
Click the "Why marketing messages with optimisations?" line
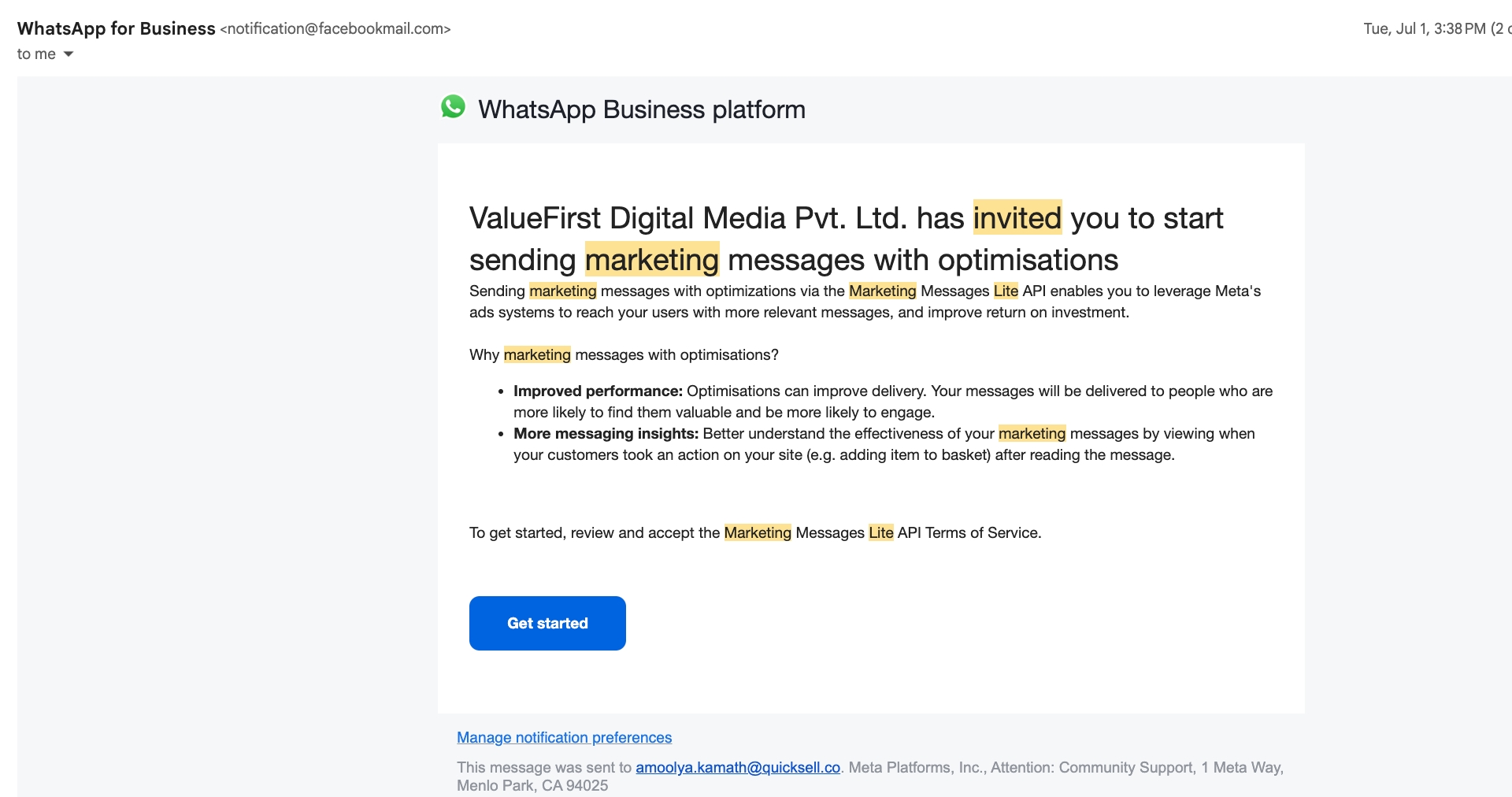623,355
